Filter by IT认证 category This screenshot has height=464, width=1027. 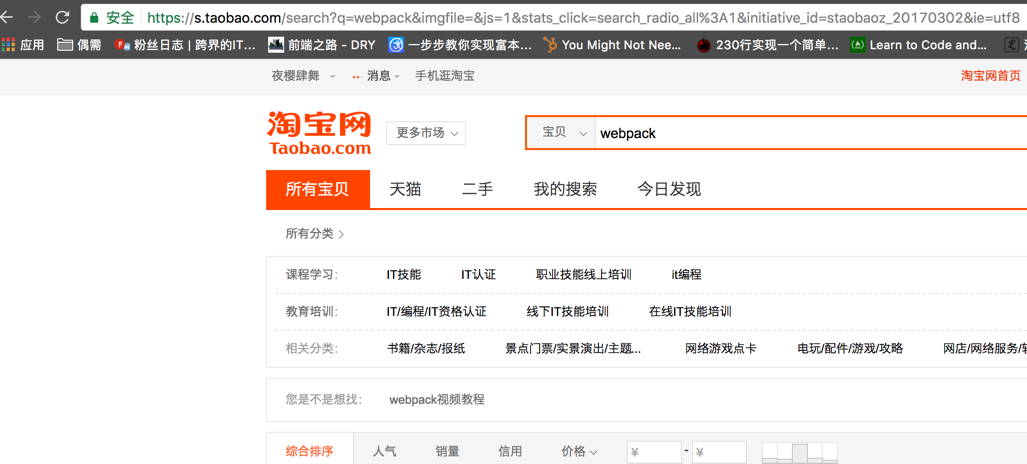point(478,275)
